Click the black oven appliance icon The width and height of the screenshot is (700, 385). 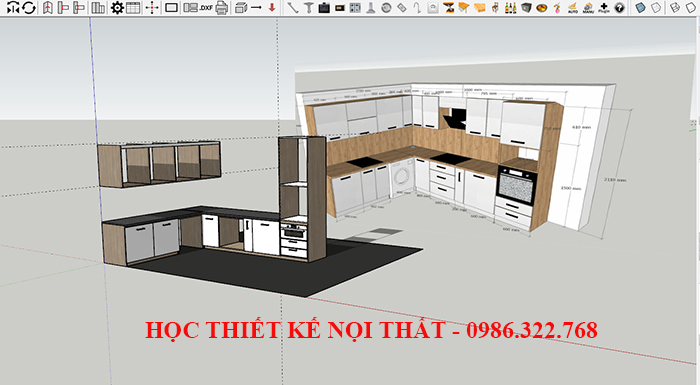point(324,7)
